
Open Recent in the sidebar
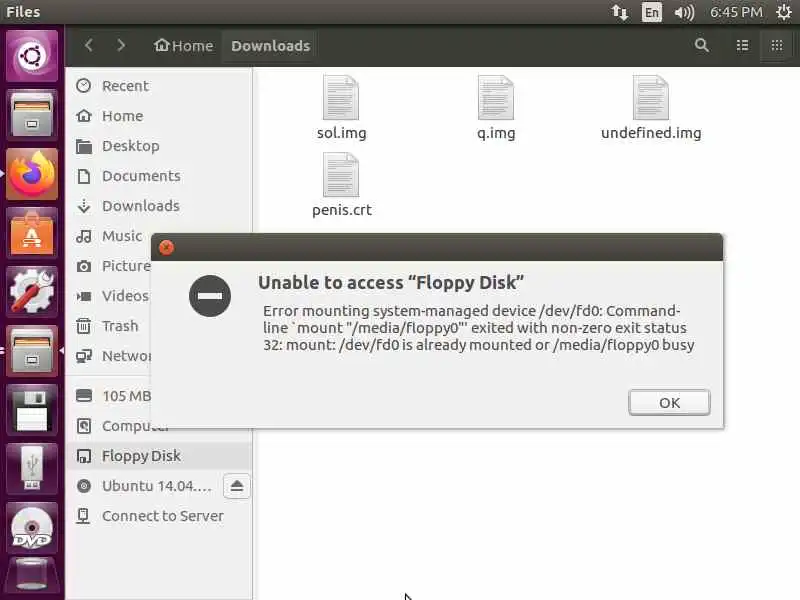point(125,86)
